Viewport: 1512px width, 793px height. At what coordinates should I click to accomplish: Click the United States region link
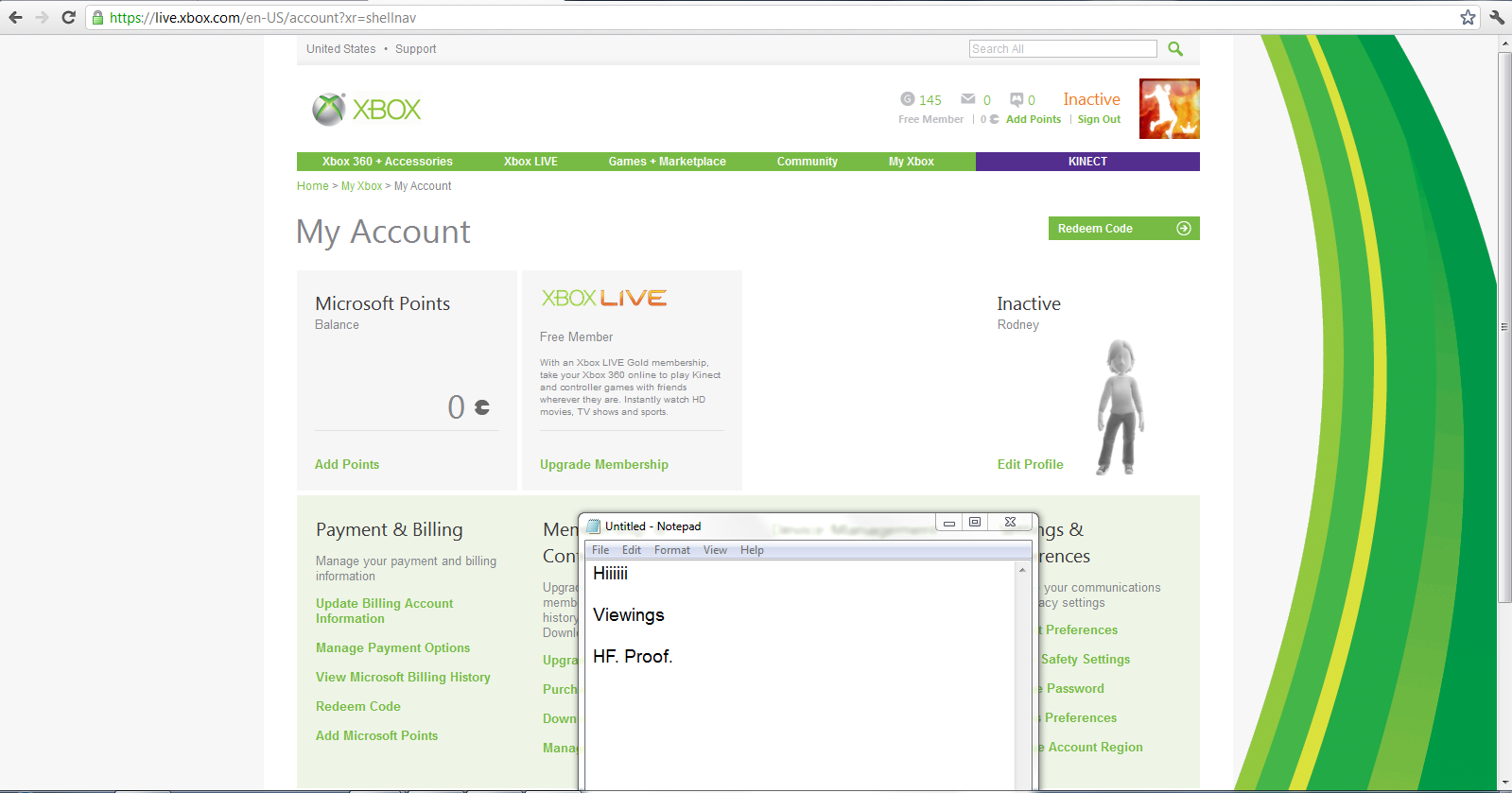pyautogui.click(x=341, y=49)
